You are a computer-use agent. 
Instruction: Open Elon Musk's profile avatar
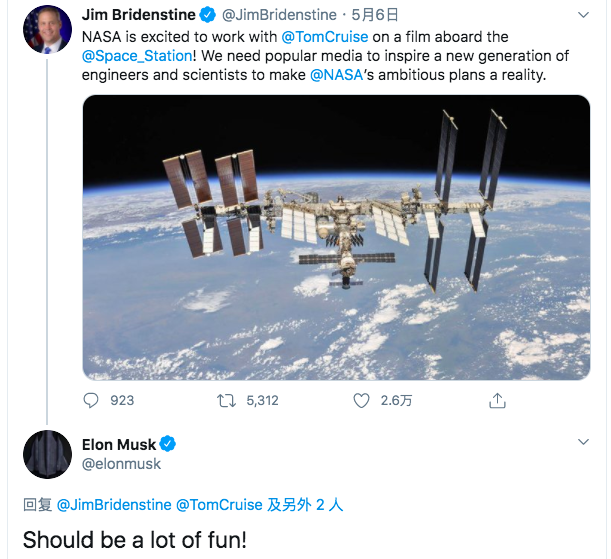tap(48, 455)
